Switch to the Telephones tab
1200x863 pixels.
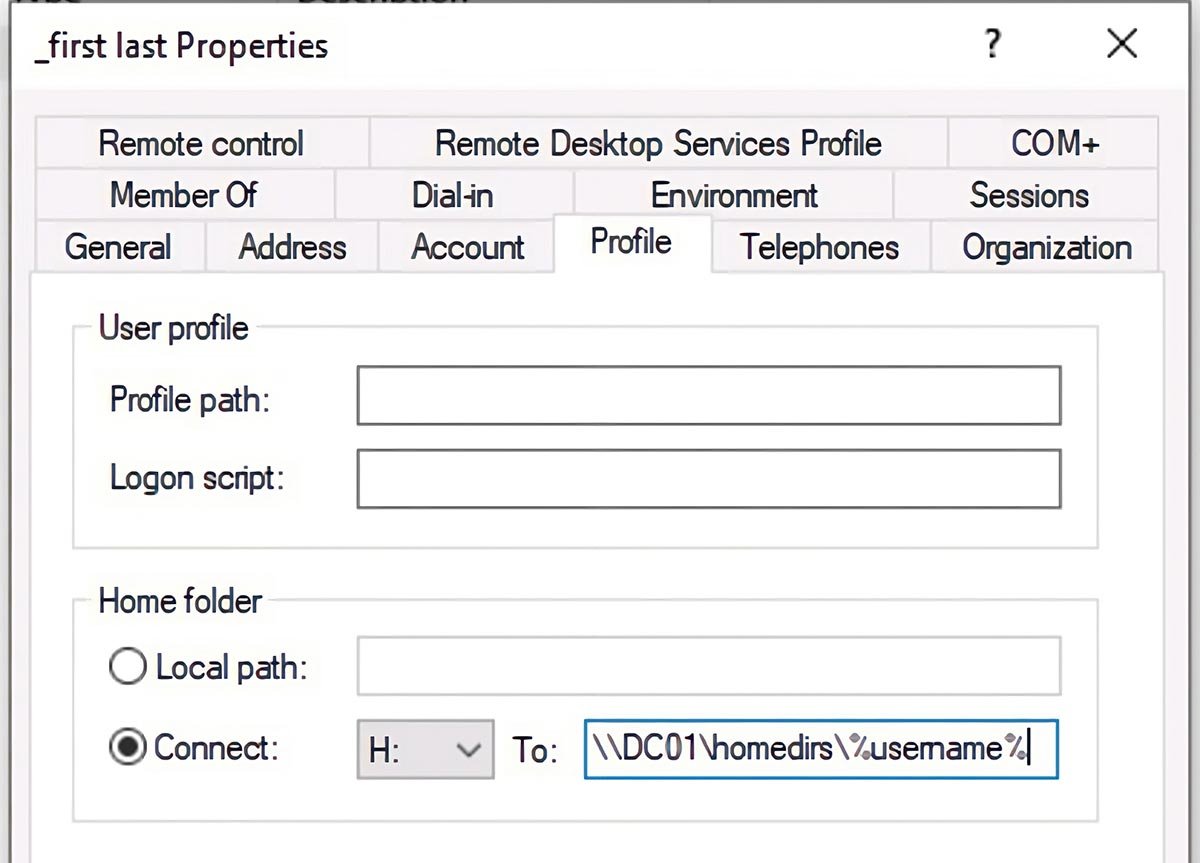pyautogui.click(x=819, y=247)
